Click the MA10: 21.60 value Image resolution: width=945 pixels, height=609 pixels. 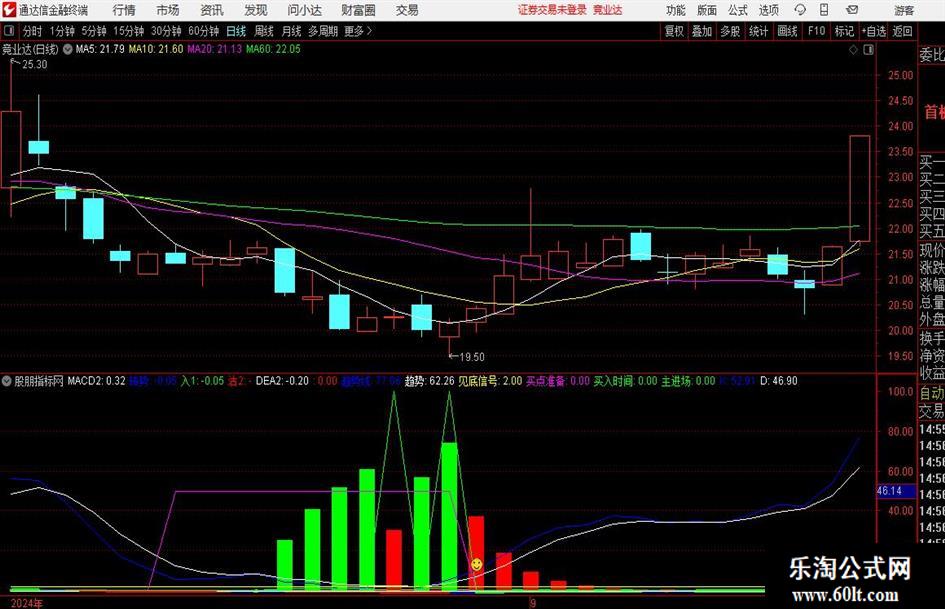[156, 49]
